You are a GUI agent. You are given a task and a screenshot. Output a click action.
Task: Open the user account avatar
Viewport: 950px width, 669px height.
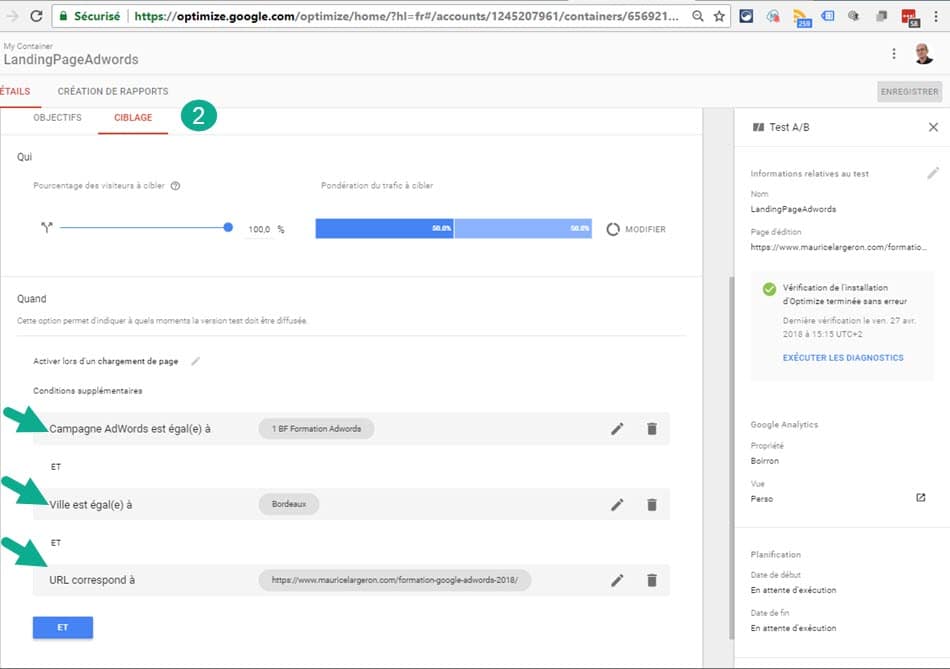pos(923,54)
